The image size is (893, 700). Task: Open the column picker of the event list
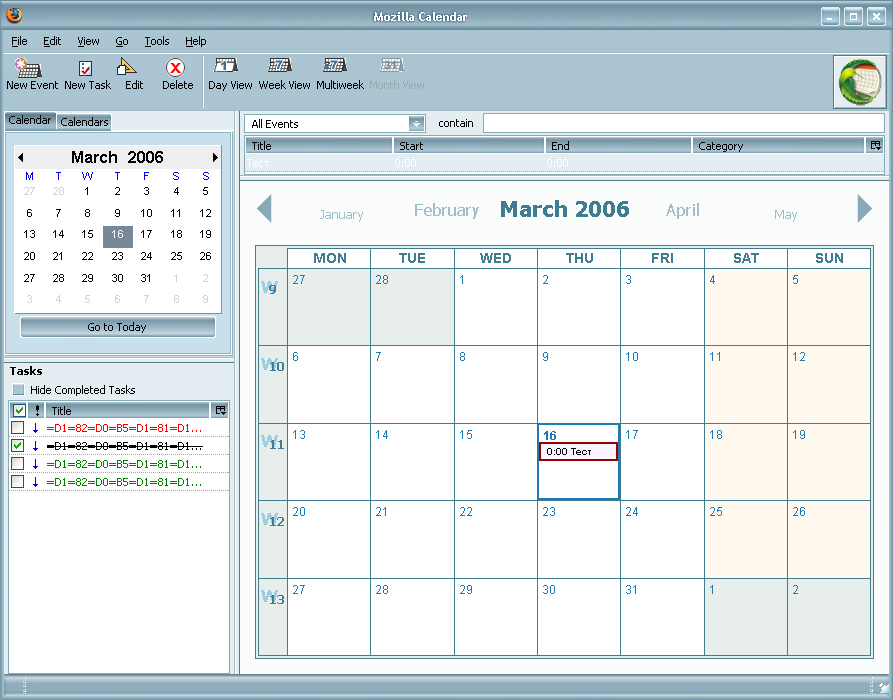click(875, 145)
